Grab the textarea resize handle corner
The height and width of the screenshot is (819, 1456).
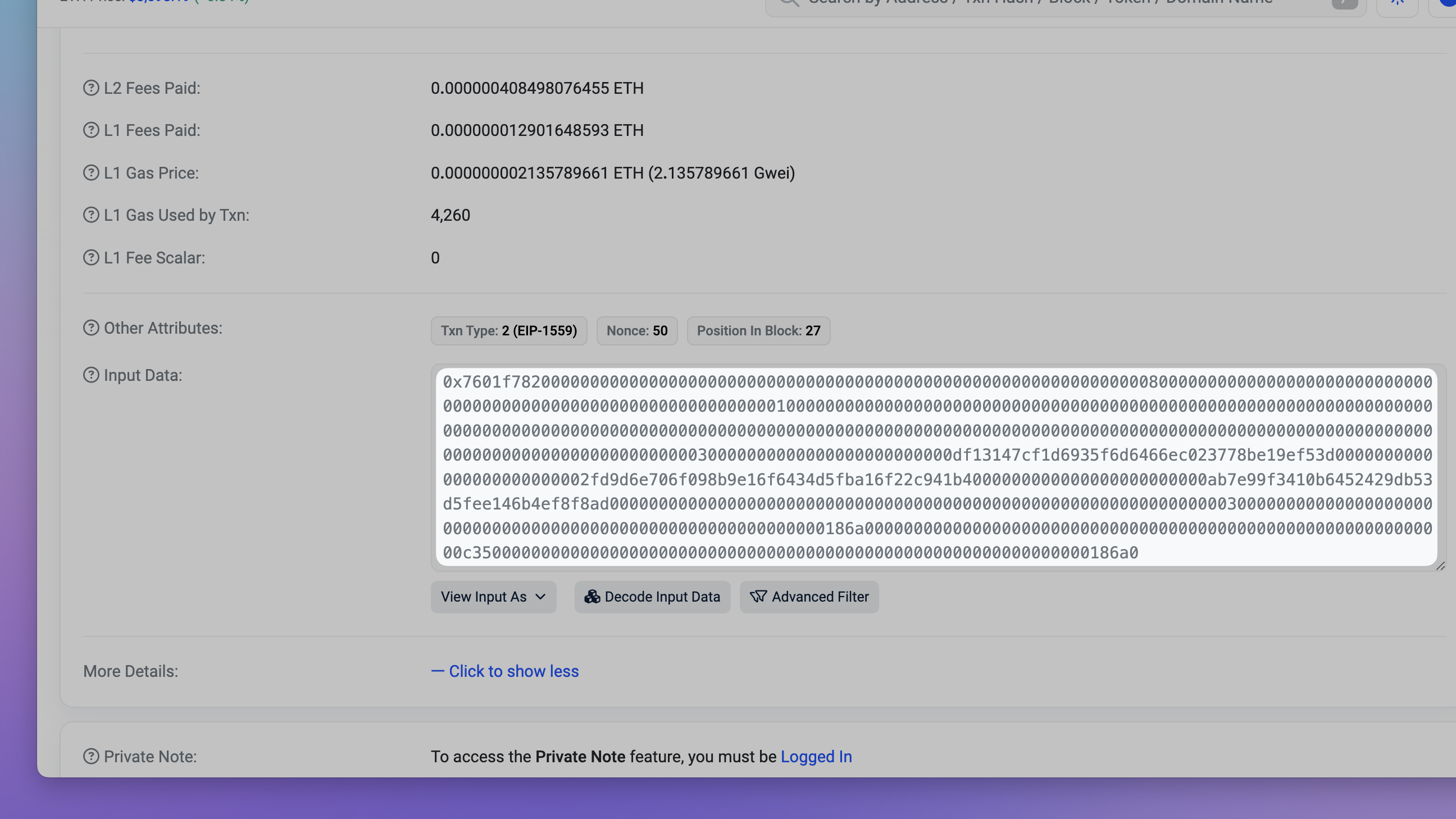coord(1440,566)
